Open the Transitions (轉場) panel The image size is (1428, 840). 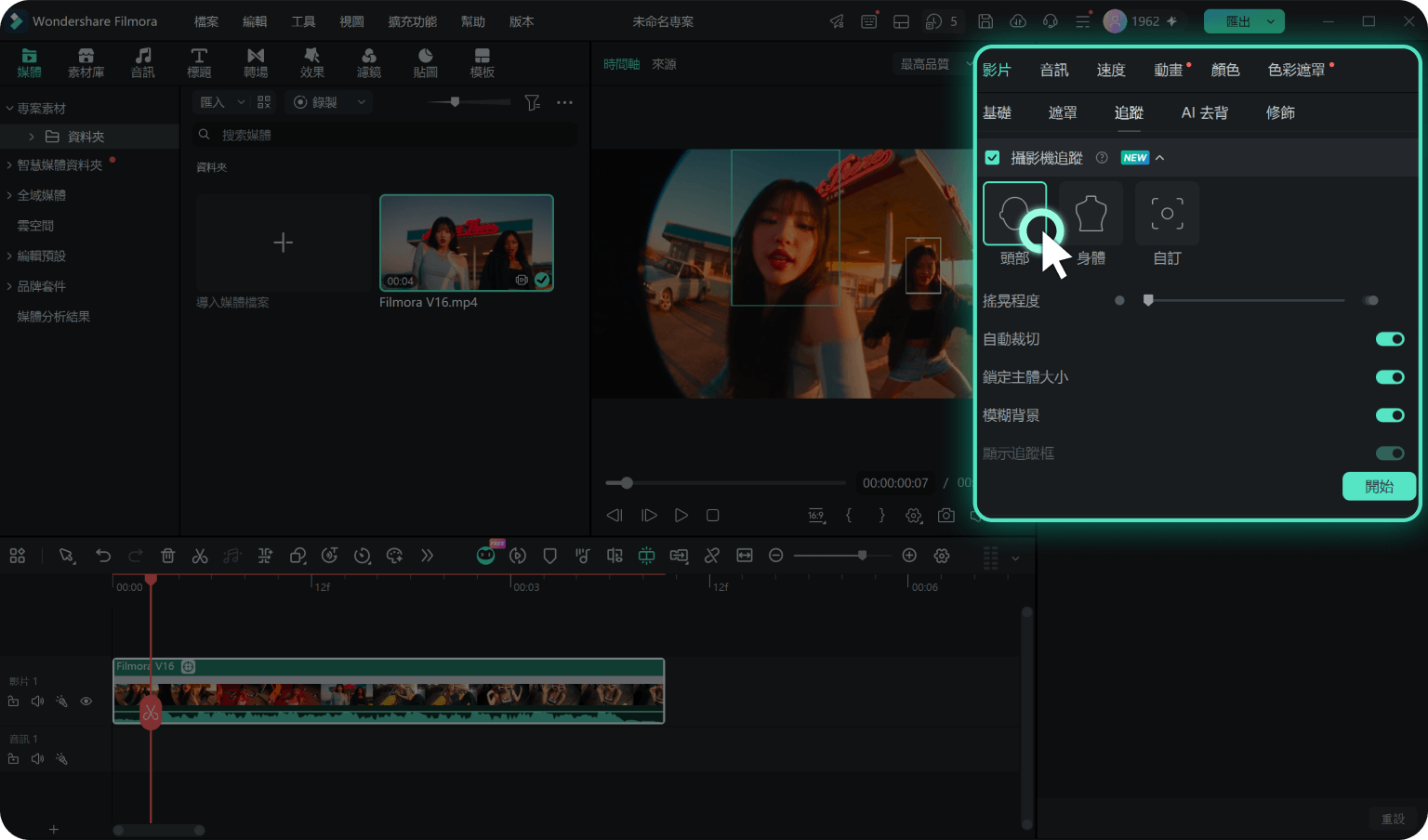tap(256, 63)
